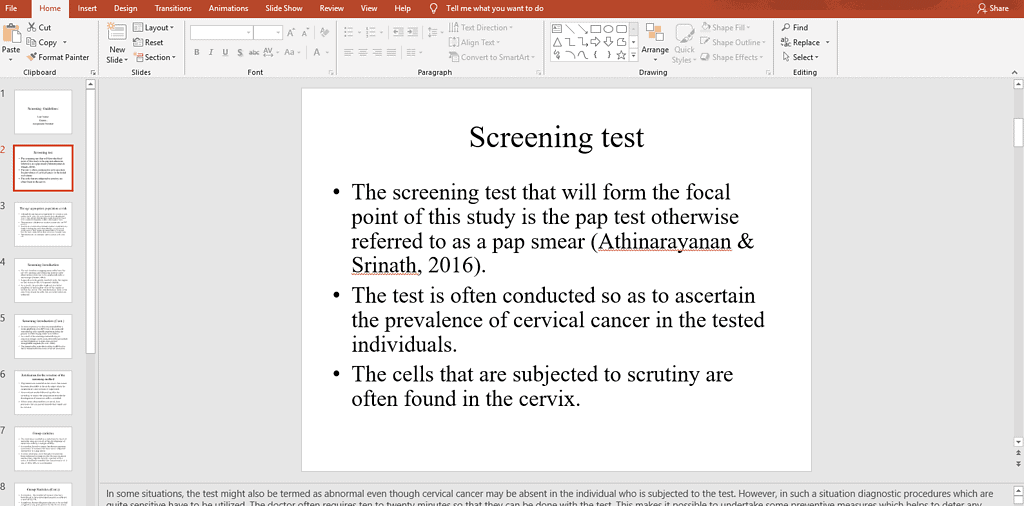Image resolution: width=1024 pixels, height=506 pixels.
Task: Open the Font Color dropdown
Action: (328, 52)
